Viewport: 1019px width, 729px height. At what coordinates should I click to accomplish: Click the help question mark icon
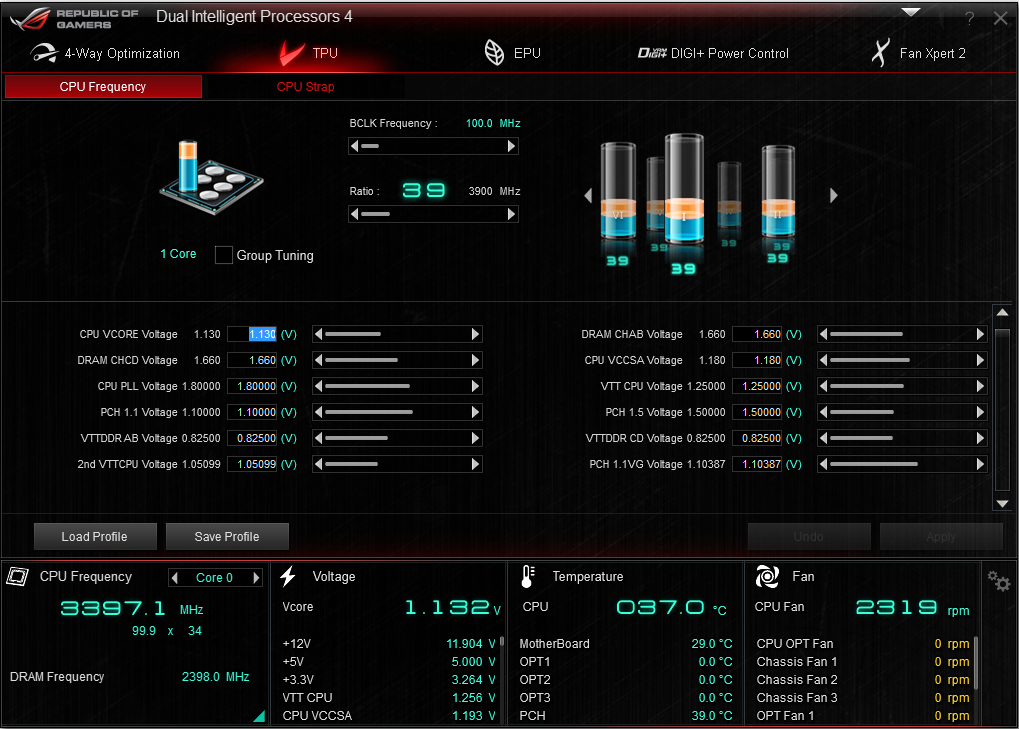969,18
